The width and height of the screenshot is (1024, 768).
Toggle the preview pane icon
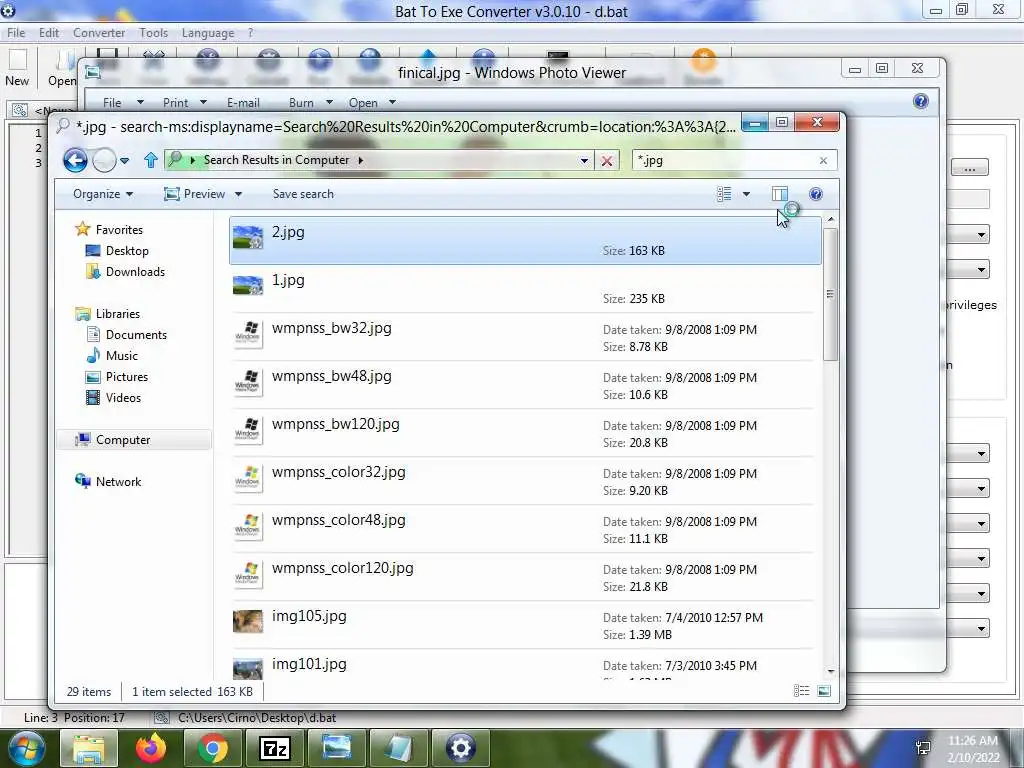pos(780,194)
